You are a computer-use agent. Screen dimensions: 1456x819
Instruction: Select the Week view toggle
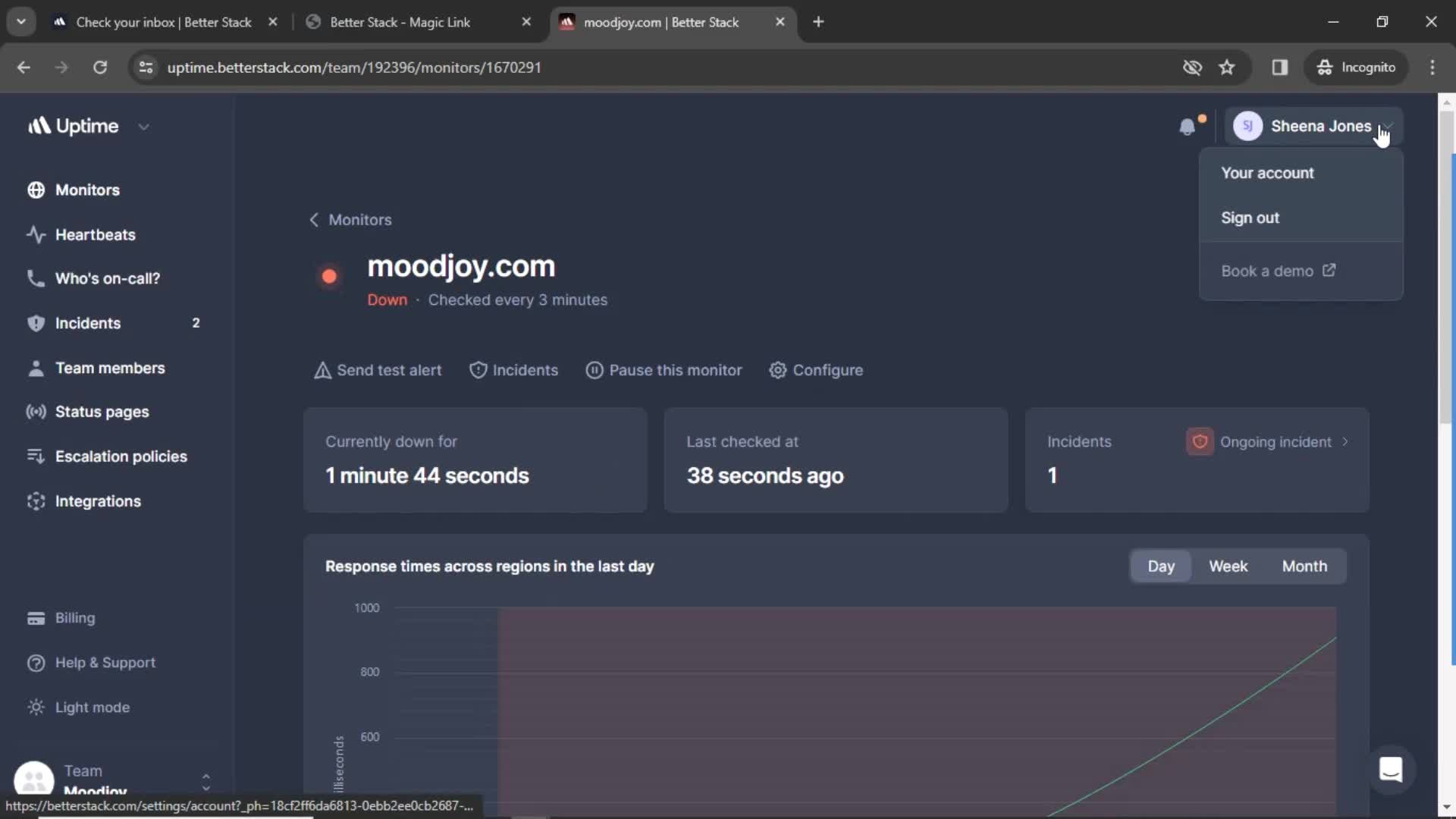pos(1228,566)
